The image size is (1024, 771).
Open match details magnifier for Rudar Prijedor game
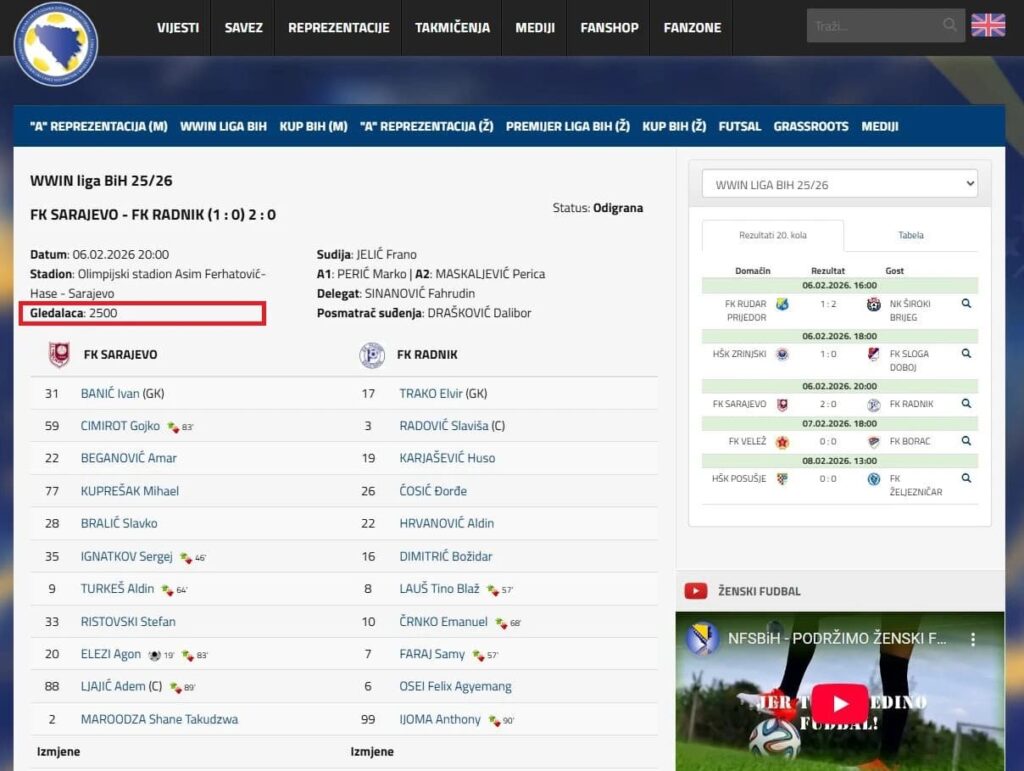coord(966,303)
